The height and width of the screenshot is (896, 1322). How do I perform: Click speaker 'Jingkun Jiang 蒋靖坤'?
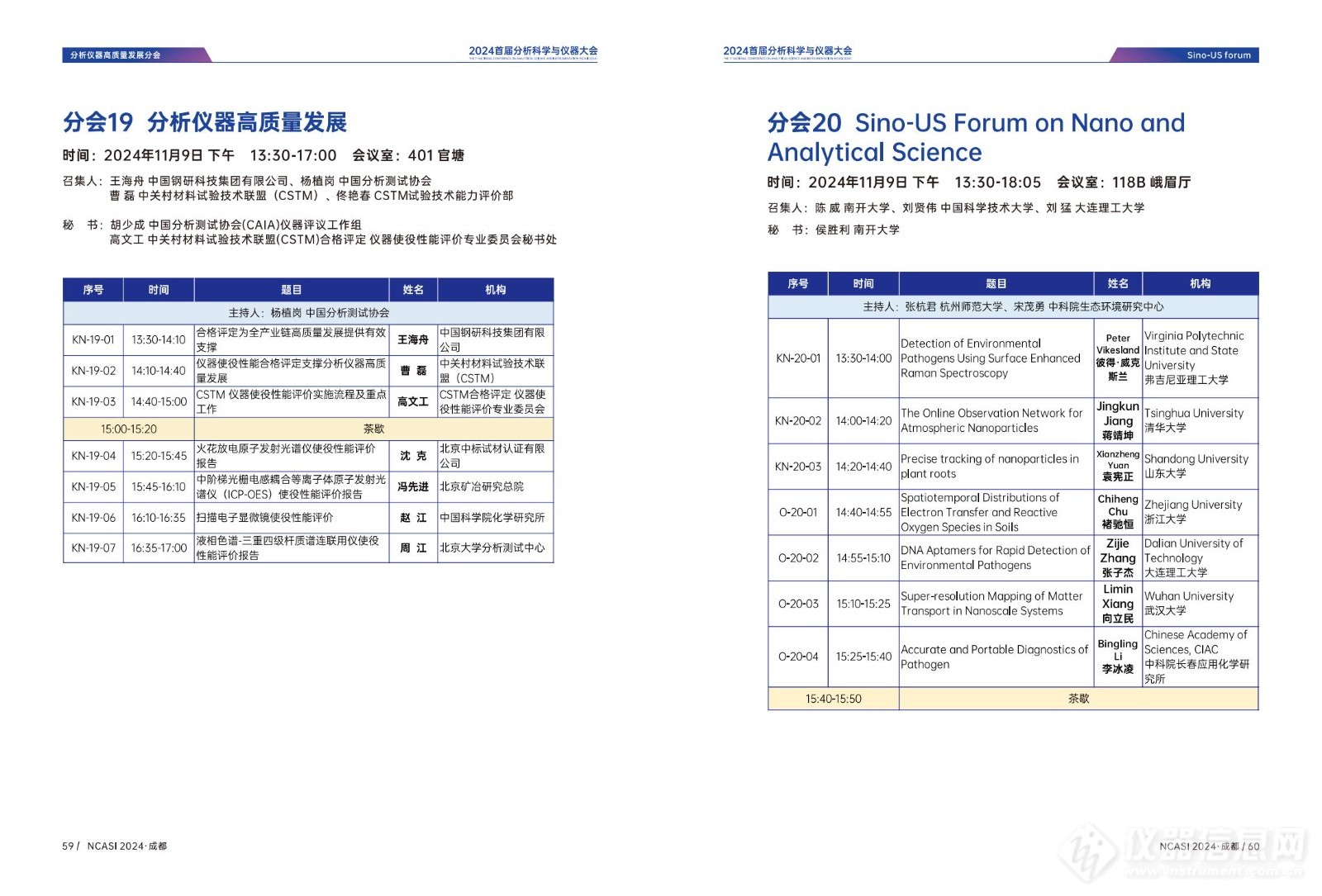pyautogui.click(x=1118, y=420)
